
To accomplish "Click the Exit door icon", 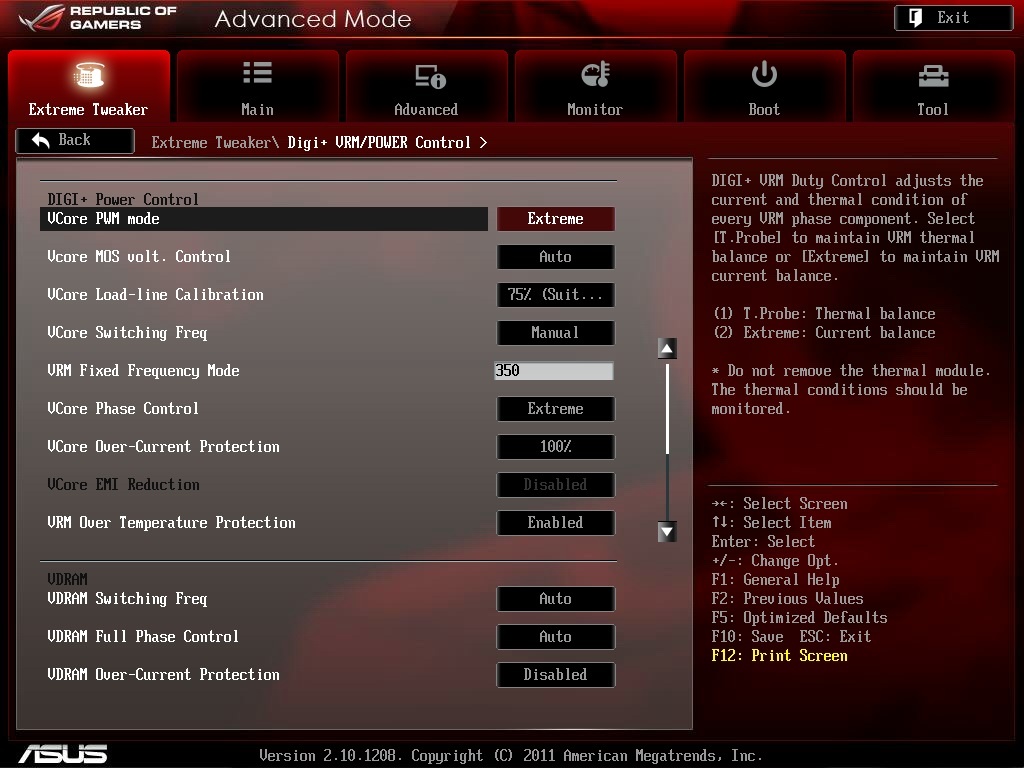I will [x=916, y=18].
